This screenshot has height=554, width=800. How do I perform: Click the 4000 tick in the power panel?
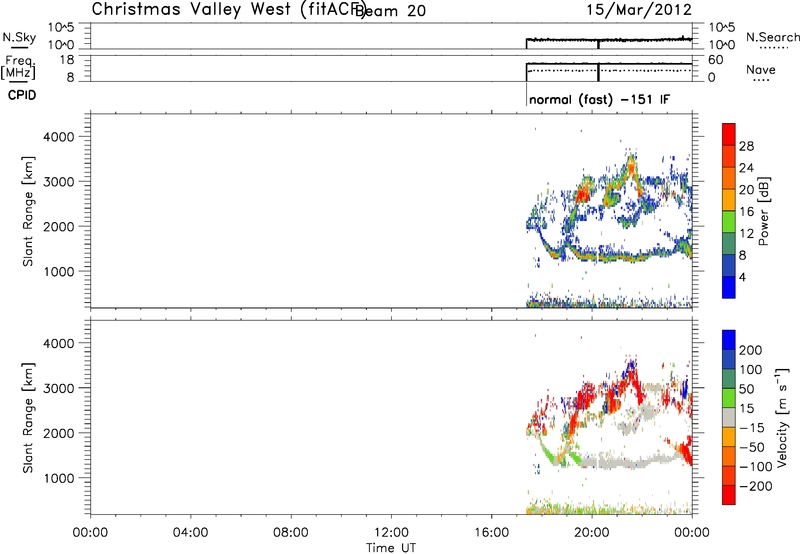click(59, 137)
